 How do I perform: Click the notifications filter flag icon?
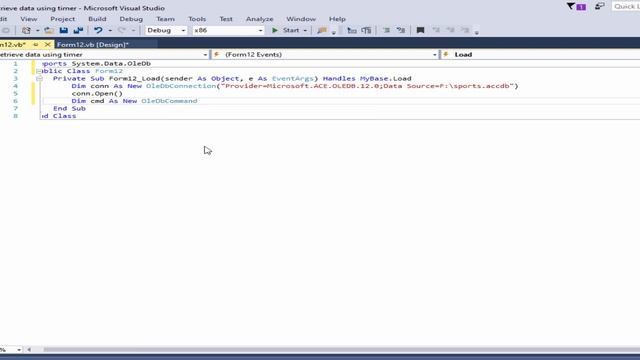[576, 7]
